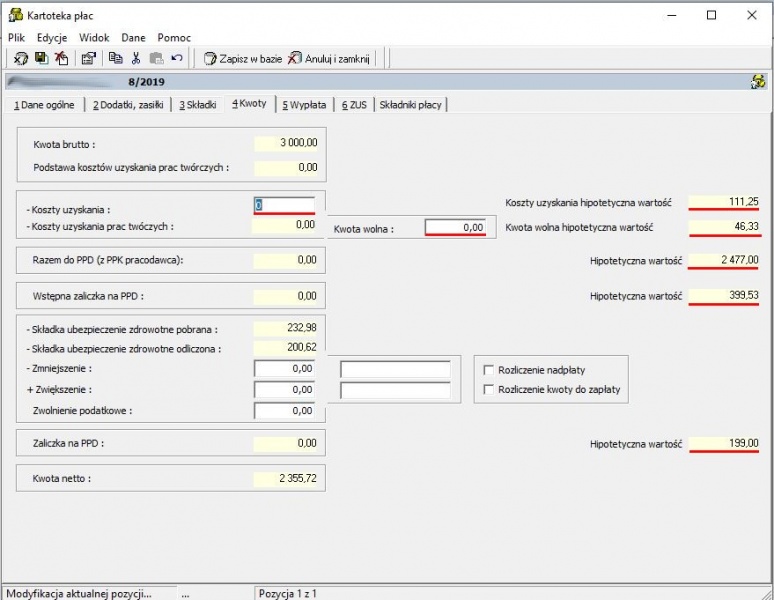Click the scissors Cut icon

pyautogui.click(x=136, y=58)
